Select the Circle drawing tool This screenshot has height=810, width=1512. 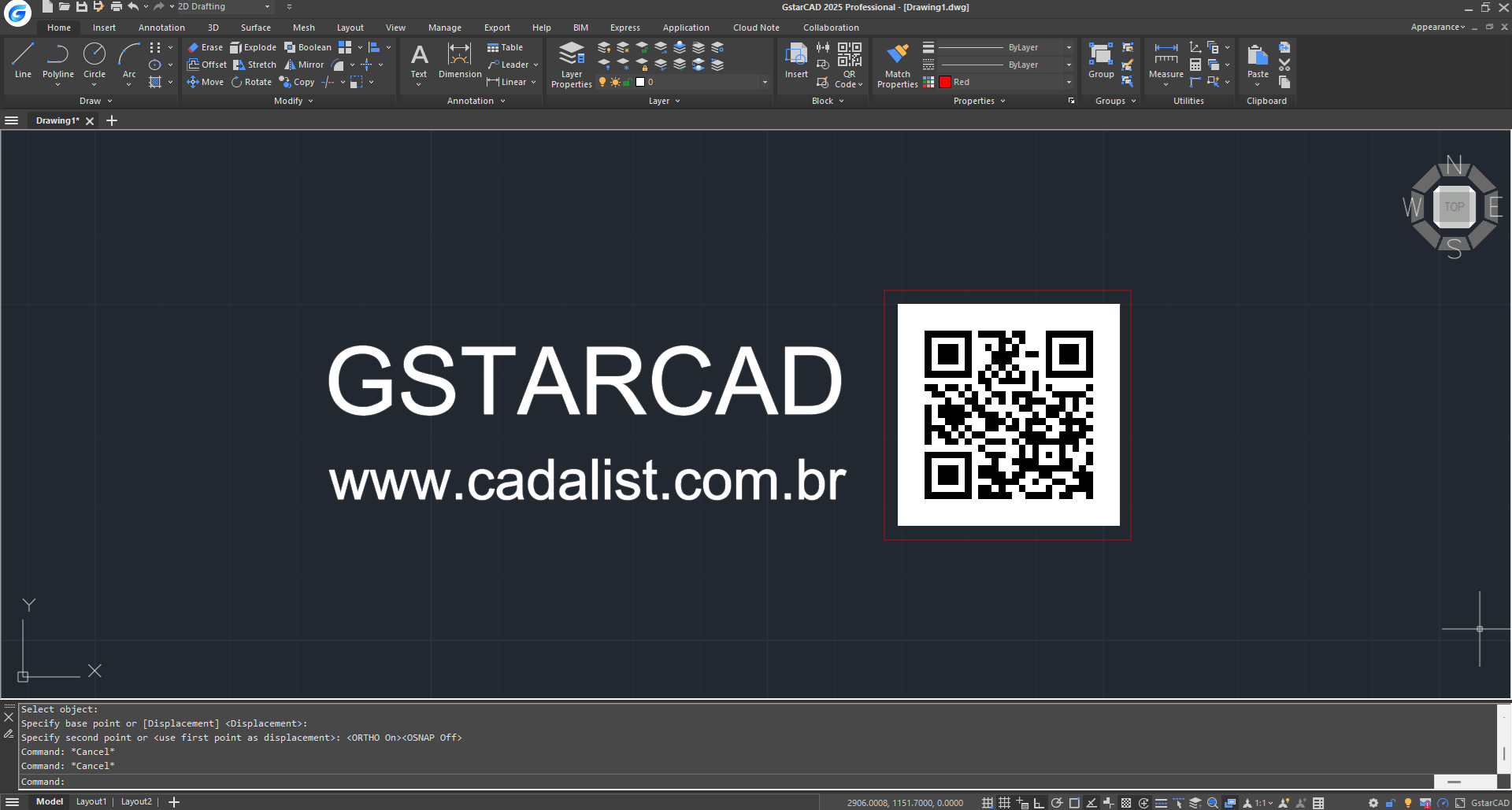(x=94, y=61)
